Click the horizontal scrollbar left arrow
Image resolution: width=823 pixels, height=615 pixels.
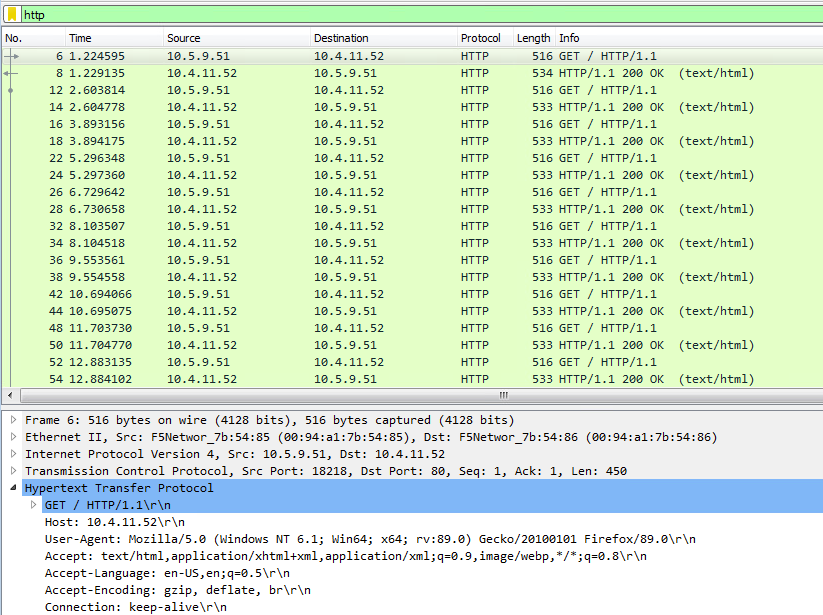[10, 395]
